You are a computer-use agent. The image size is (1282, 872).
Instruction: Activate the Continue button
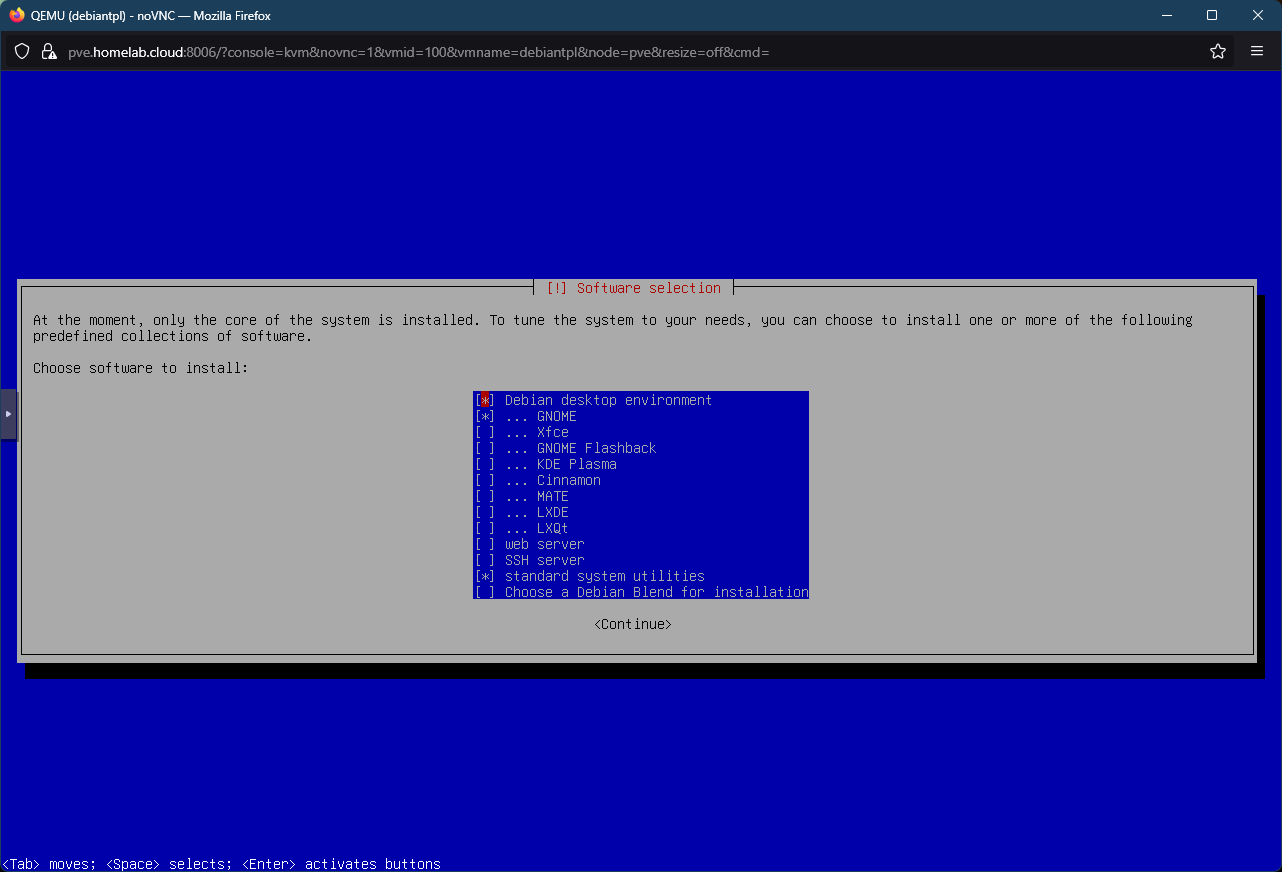(632, 623)
